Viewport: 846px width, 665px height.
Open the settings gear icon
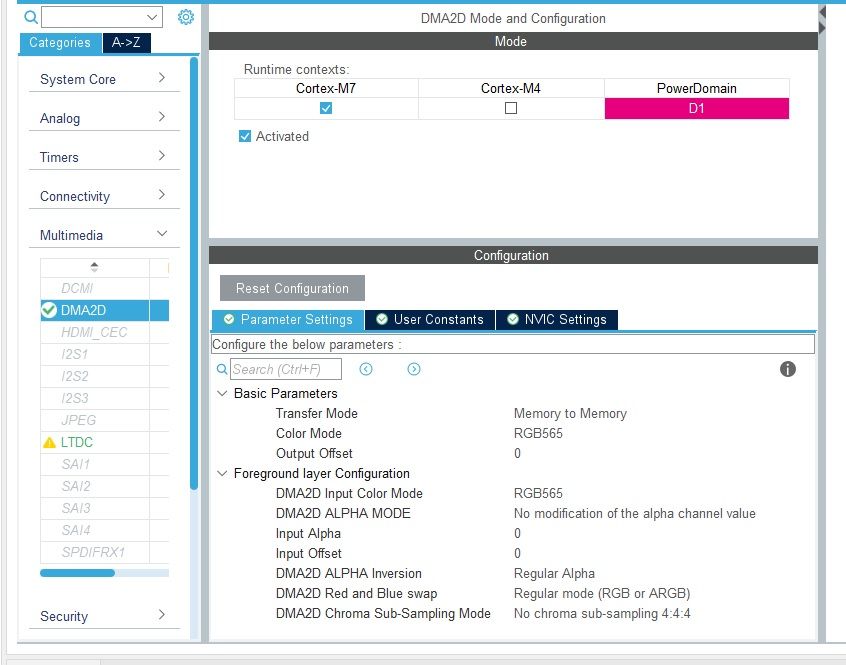pos(186,17)
